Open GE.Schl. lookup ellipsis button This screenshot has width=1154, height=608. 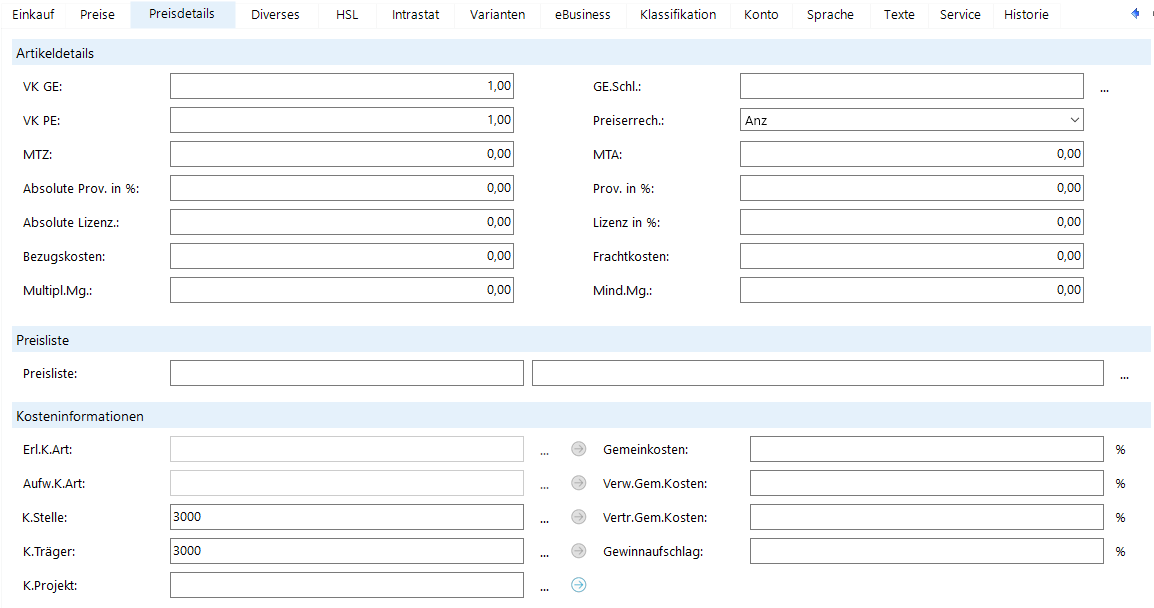[1105, 88]
